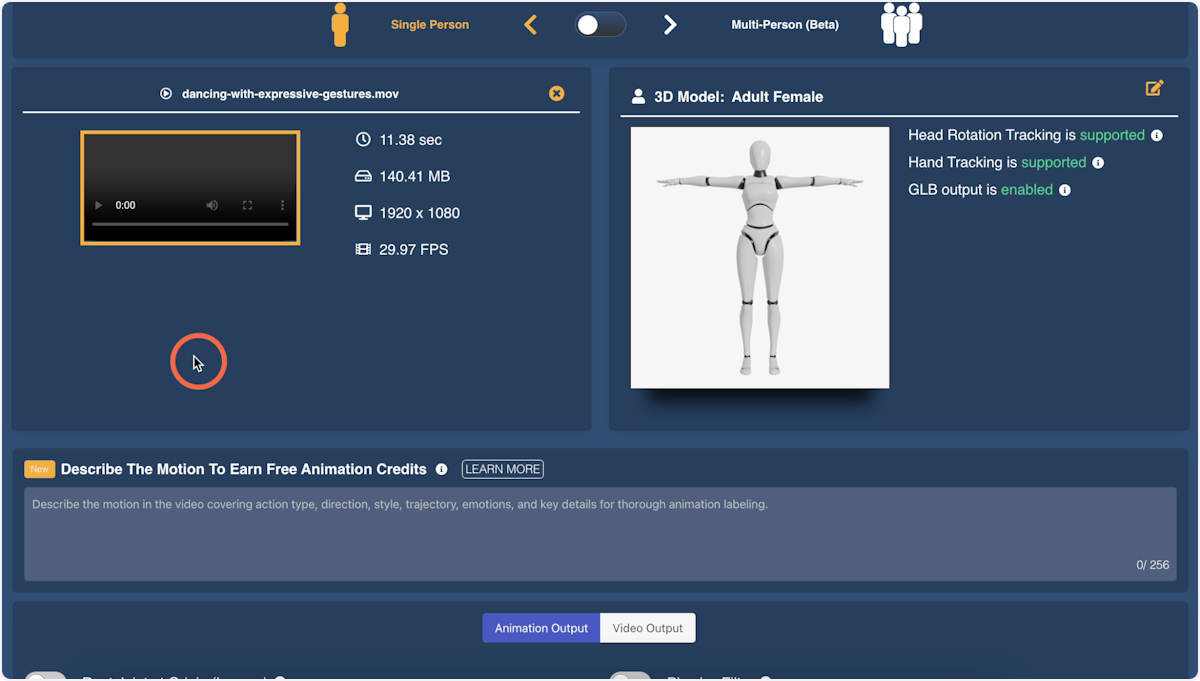Screen dimensions: 1200x681
Task: Mute the video preview volume icon
Action: 212,205
